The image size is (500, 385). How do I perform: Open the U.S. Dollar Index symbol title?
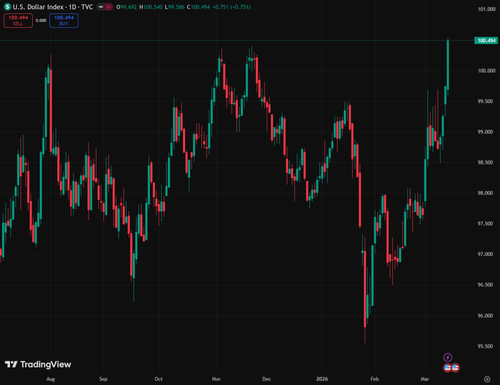pos(53,7)
